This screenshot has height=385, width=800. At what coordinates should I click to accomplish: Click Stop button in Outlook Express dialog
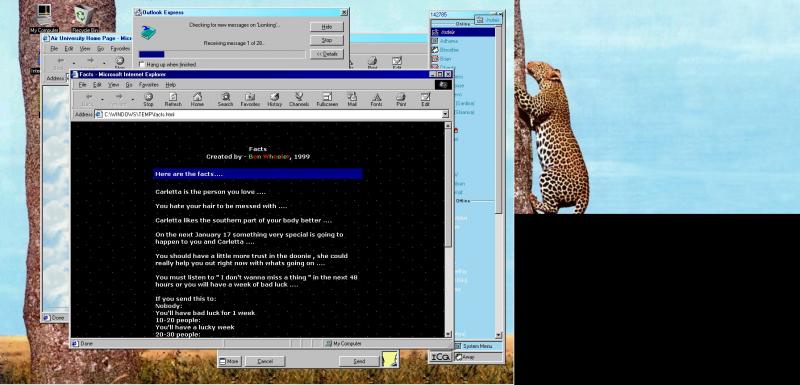(x=327, y=40)
